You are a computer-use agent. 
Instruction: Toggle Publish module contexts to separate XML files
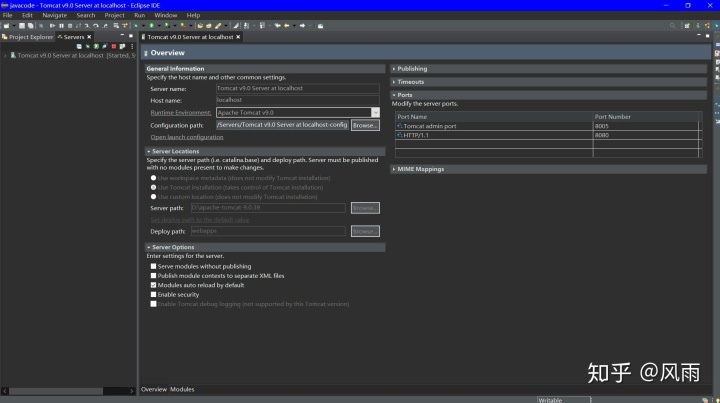[x=153, y=276]
